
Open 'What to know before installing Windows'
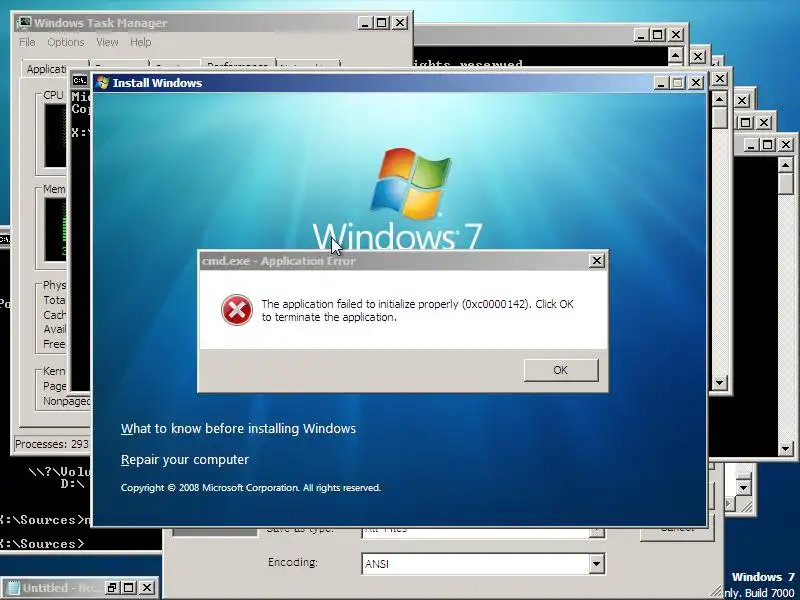coord(238,429)
